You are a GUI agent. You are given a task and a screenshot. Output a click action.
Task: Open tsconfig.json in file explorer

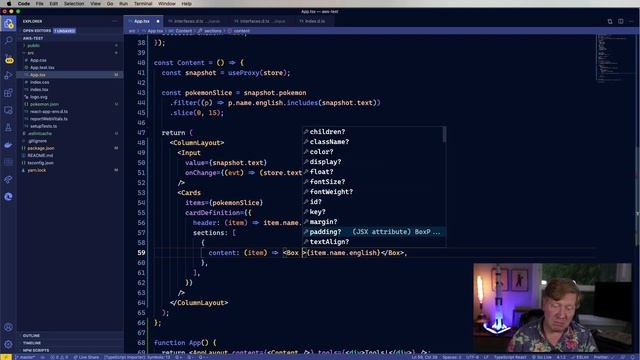[x=70, y=163]
